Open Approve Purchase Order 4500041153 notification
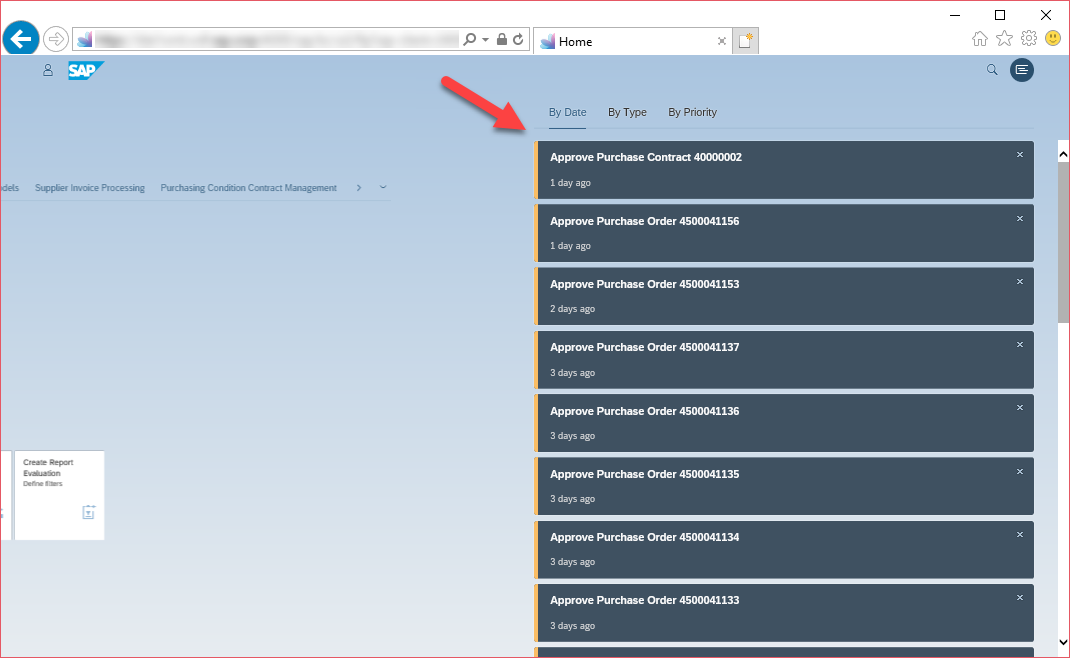 click(x=784, y=296)
